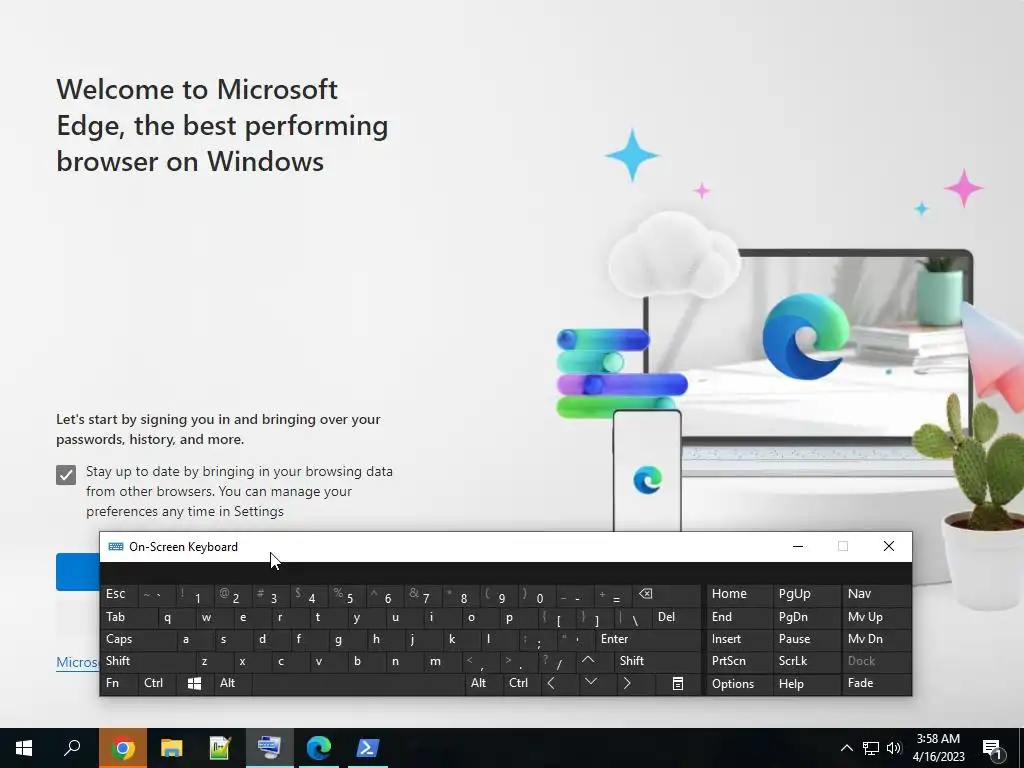Toggle the left Ctrl key
The image size is (1024, 768).
157,683
